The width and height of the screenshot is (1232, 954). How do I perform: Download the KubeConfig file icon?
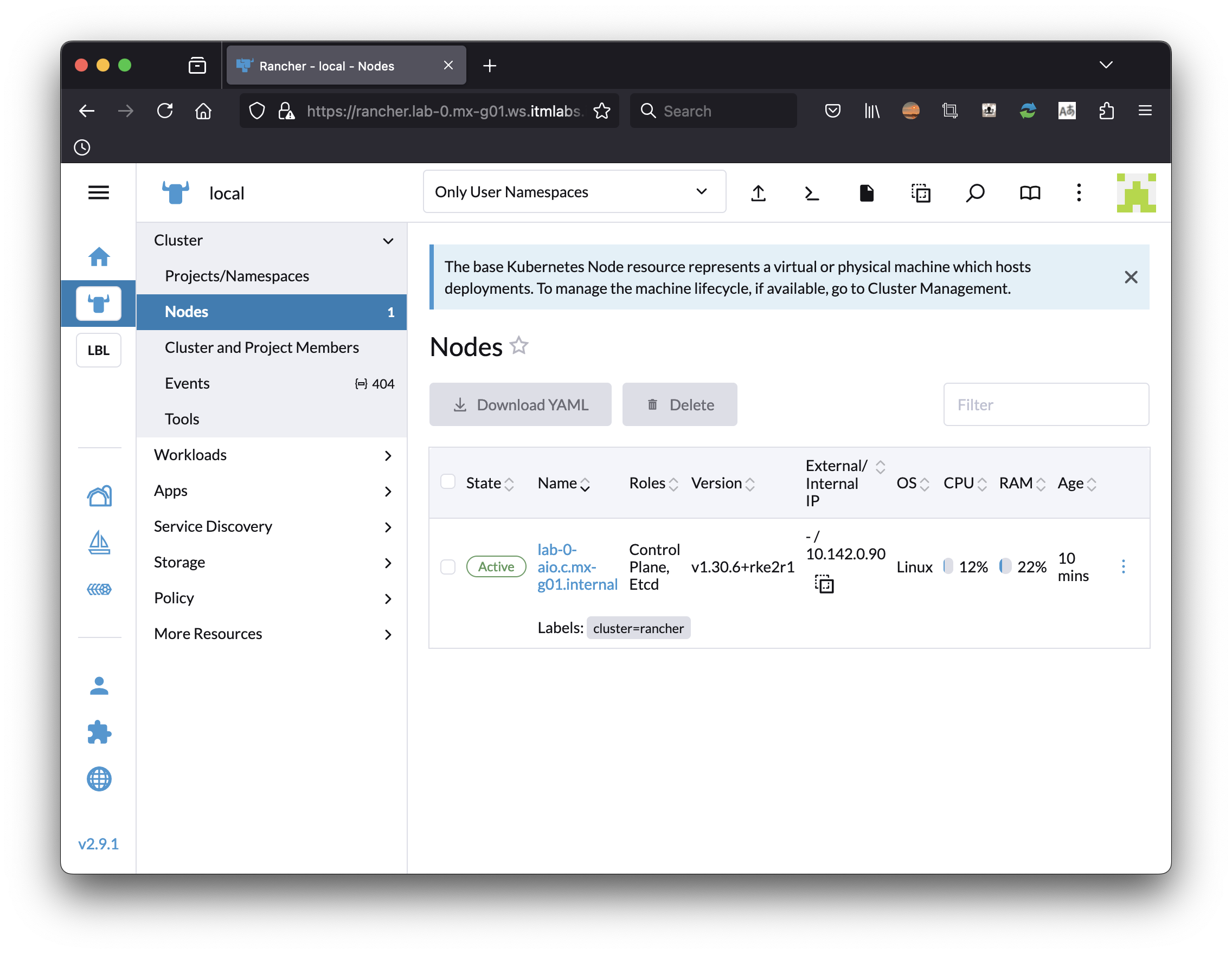coord(867,193)
